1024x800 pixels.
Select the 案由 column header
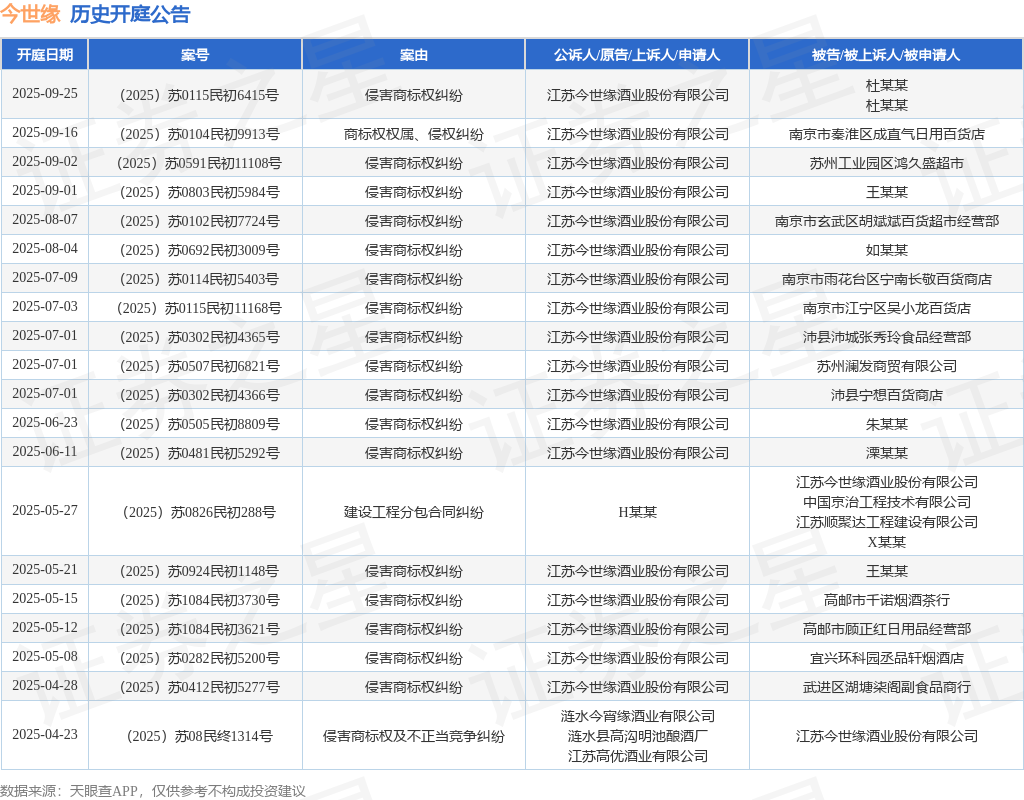coord(413,55)
